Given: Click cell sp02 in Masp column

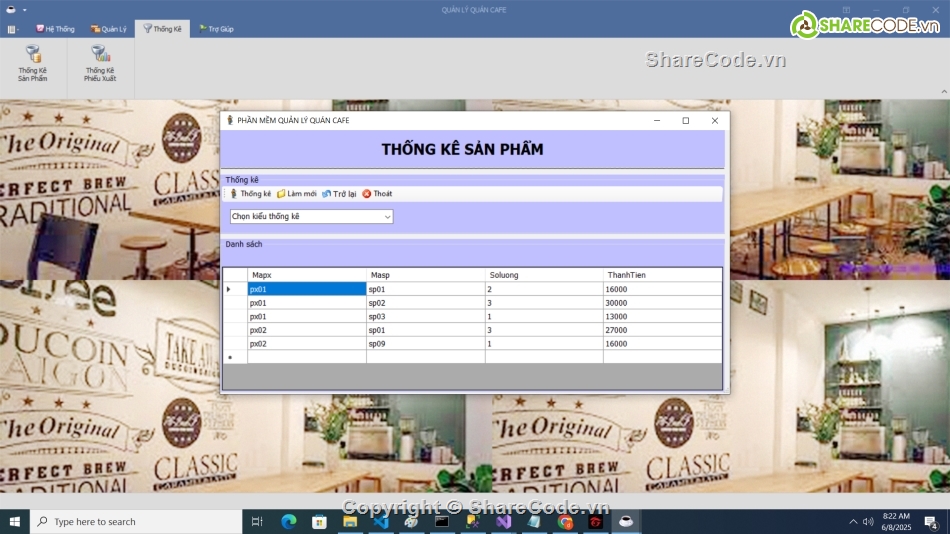Looking at the screenshot, I should coord(425,303).
